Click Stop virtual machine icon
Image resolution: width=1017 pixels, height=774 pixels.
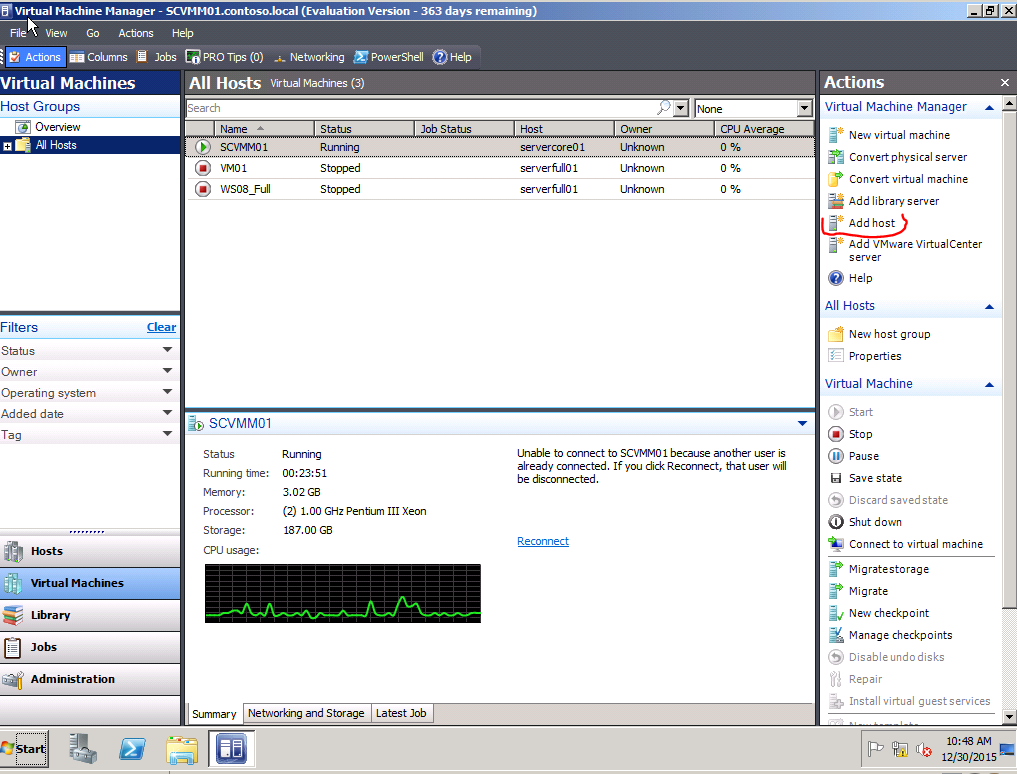point(836,434)
